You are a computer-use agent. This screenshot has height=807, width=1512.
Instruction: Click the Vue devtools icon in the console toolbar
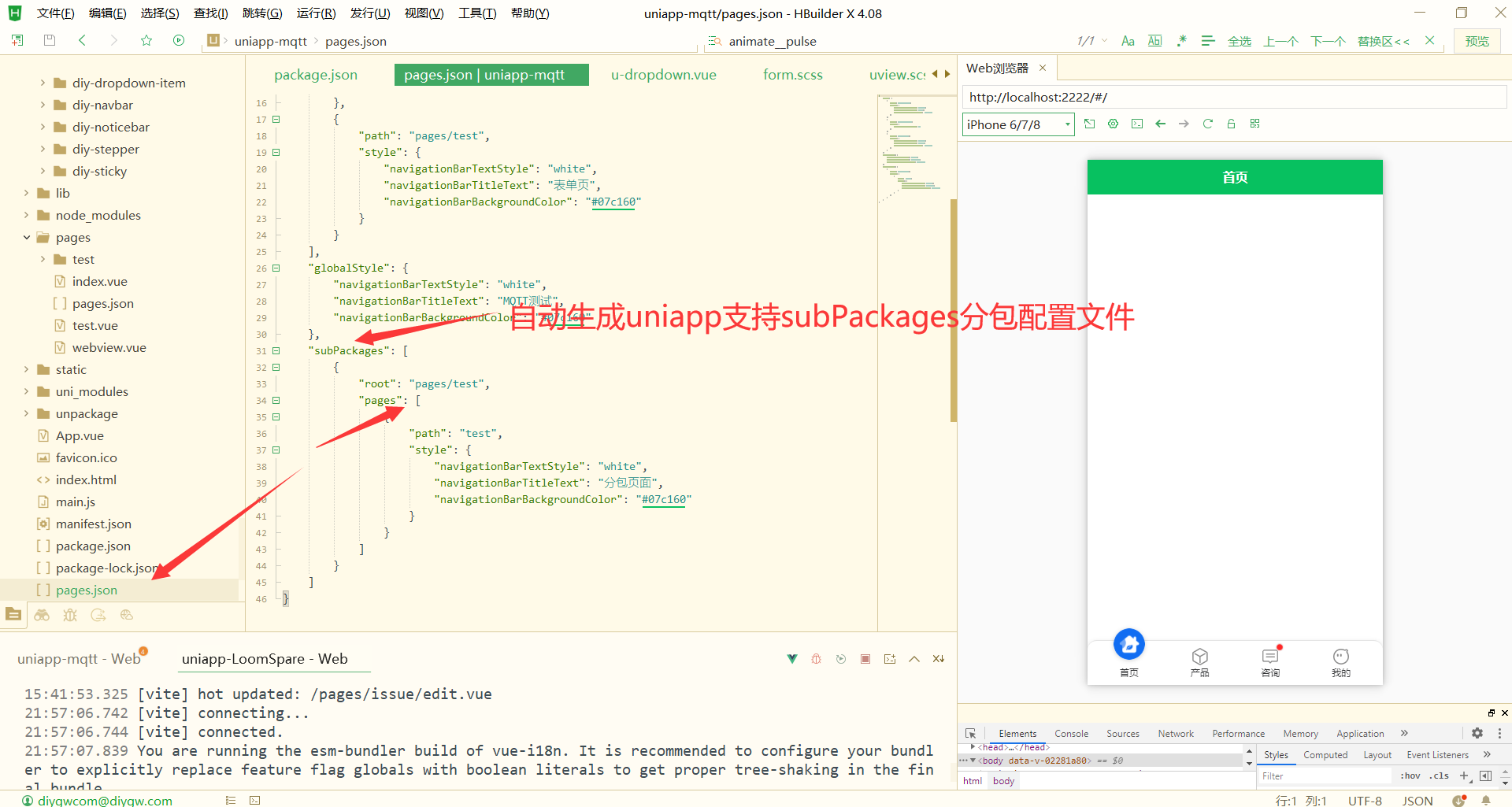pyautogui.click(x=792, y=659)
